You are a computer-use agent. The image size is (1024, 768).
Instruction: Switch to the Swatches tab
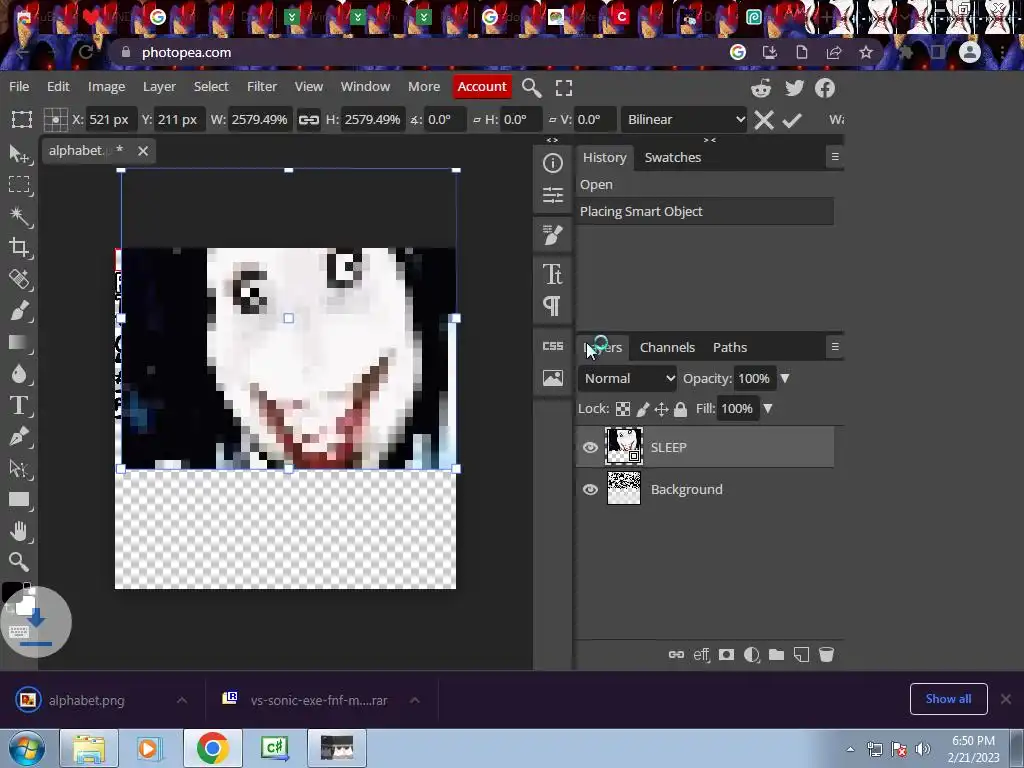(x=673, y=157)
